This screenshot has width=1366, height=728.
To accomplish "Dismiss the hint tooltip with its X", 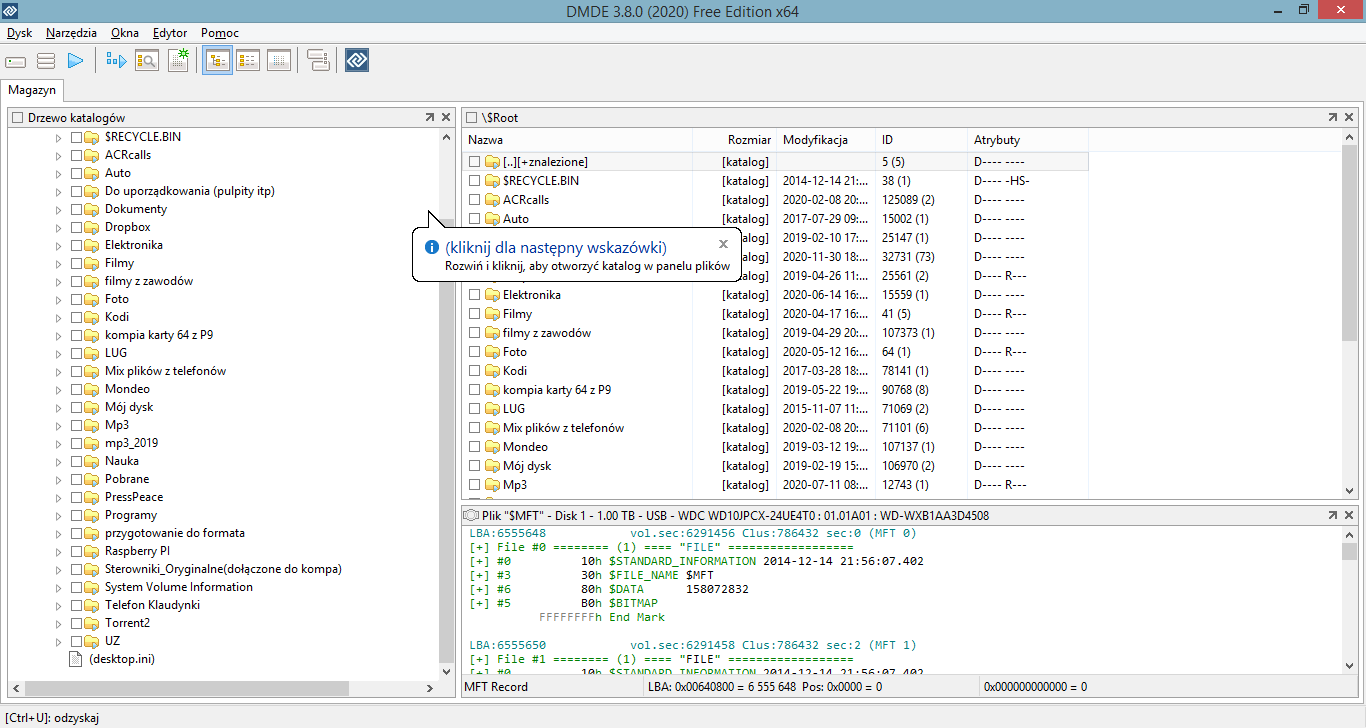I will coord(723,244).
